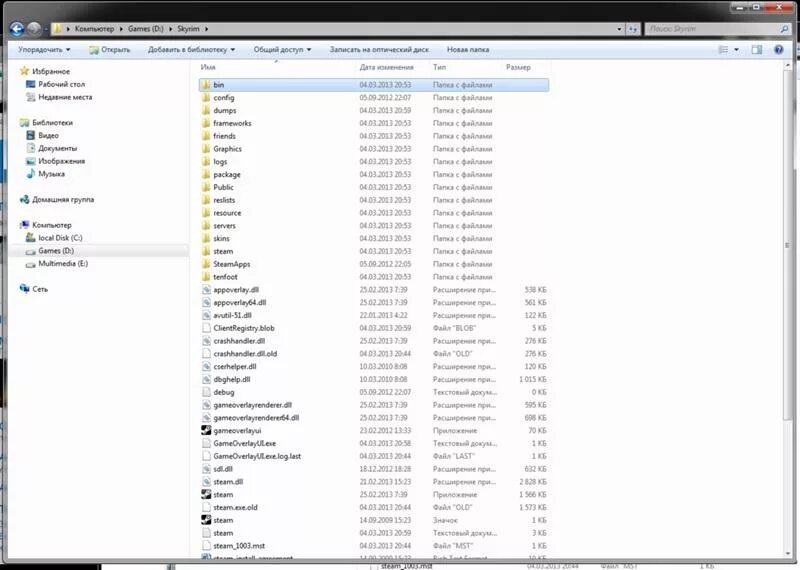
Task: Sort by Дата изменения column header
Action: 386,67
